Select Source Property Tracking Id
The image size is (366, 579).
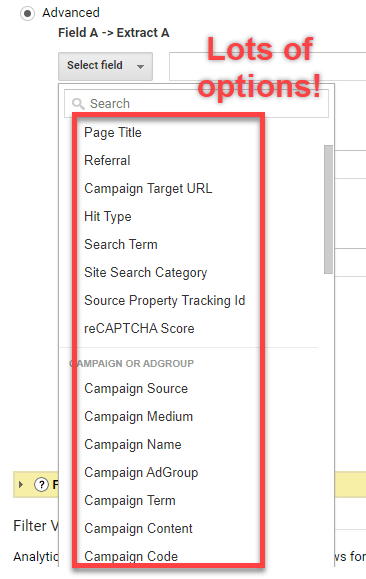click(164, 301)
